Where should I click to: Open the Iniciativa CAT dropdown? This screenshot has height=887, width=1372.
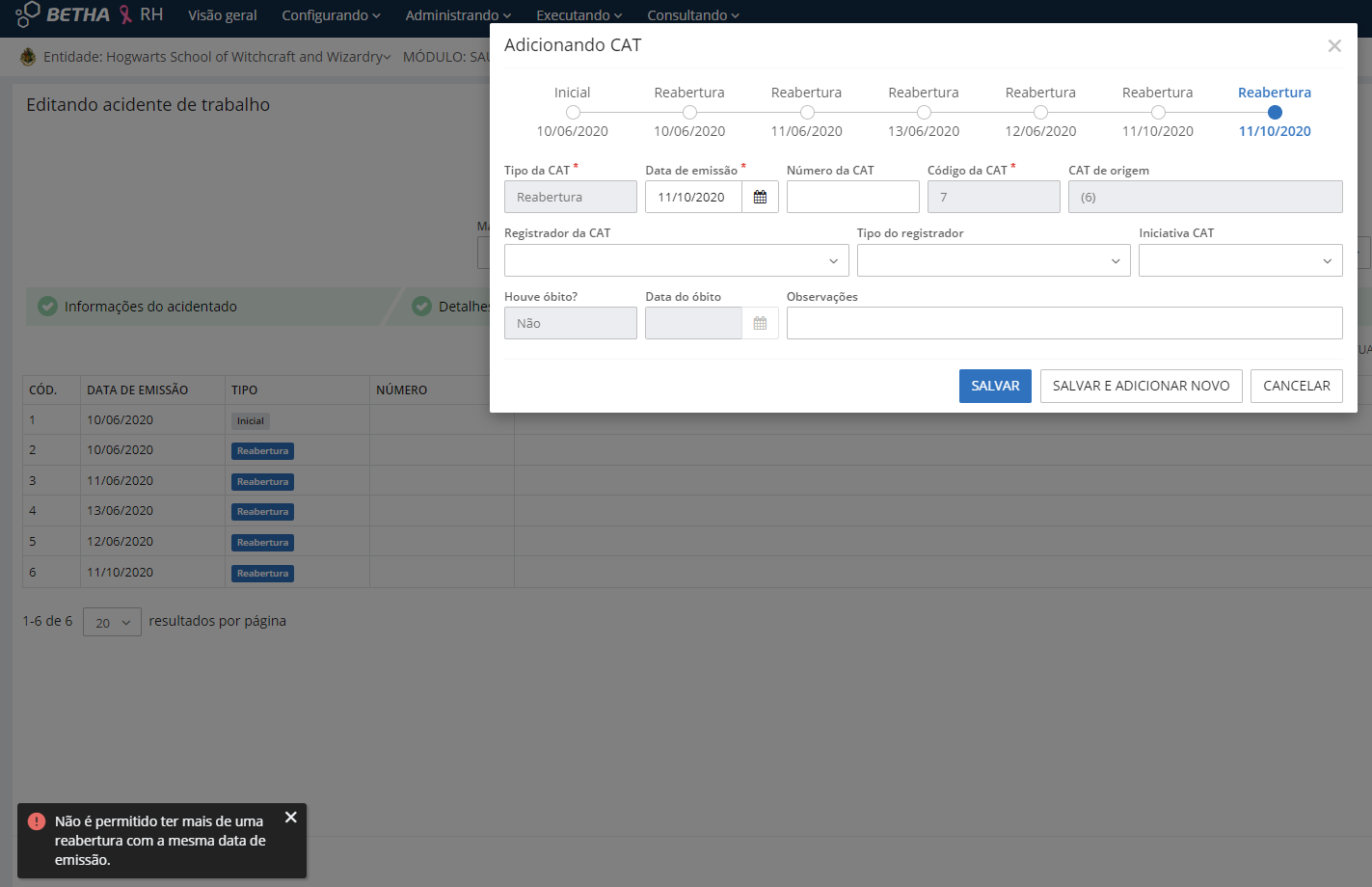click(x=1240, y=260)
